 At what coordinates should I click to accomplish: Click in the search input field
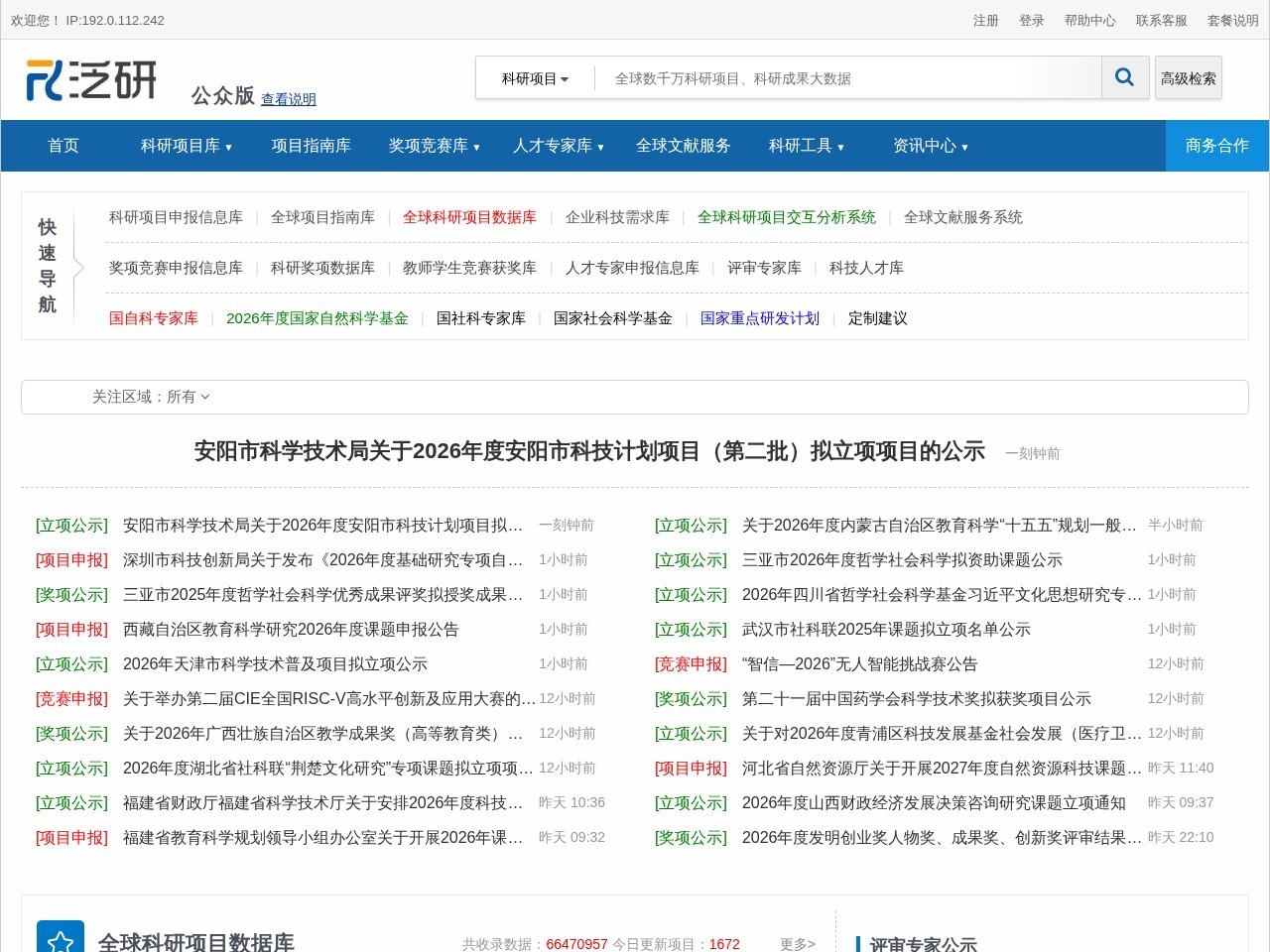coord(848,78)
